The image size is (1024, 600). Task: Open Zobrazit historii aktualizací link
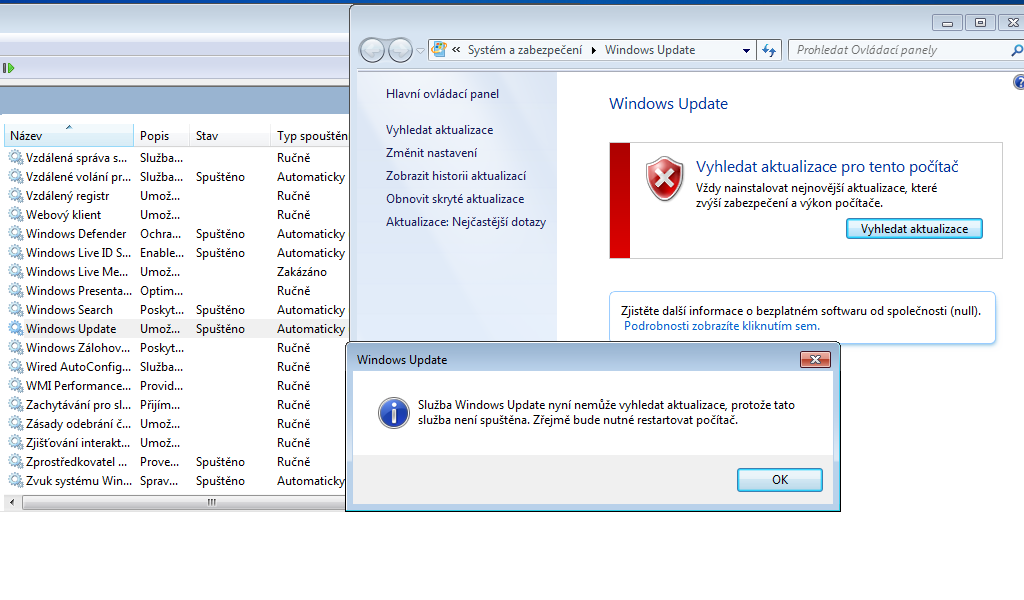tap(456, 176)
